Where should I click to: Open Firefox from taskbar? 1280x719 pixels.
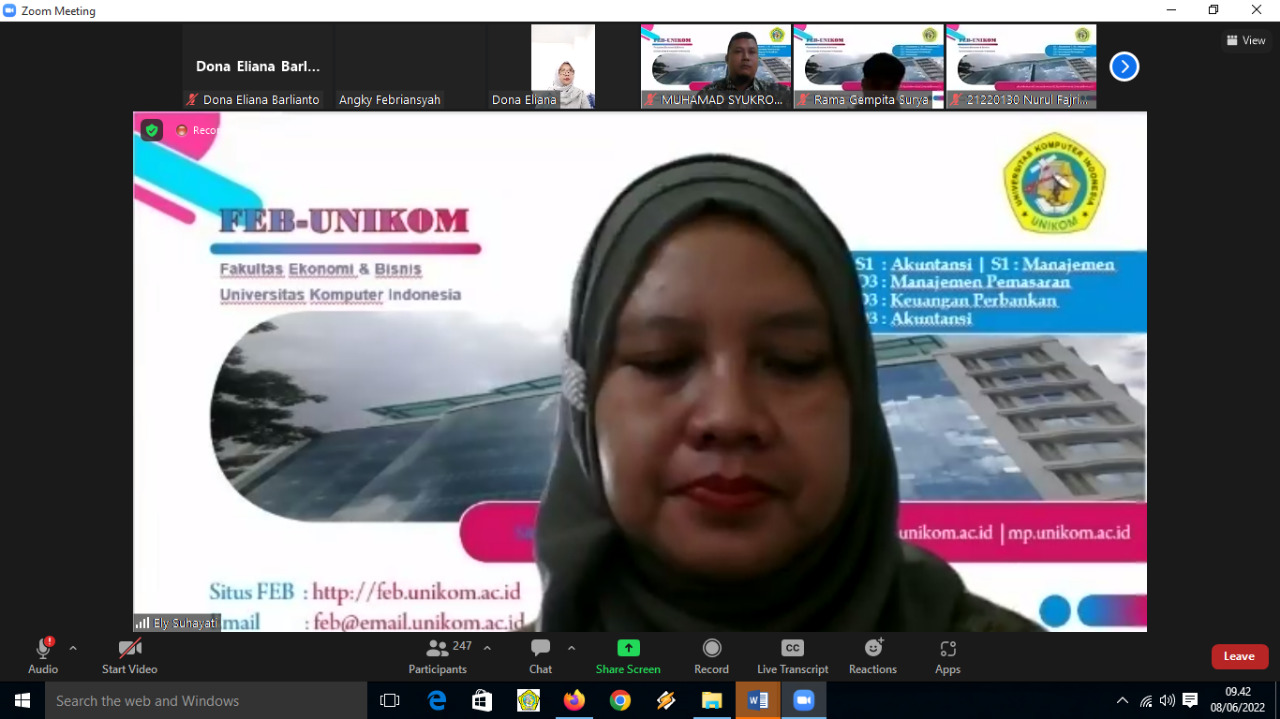click(574, 701)
